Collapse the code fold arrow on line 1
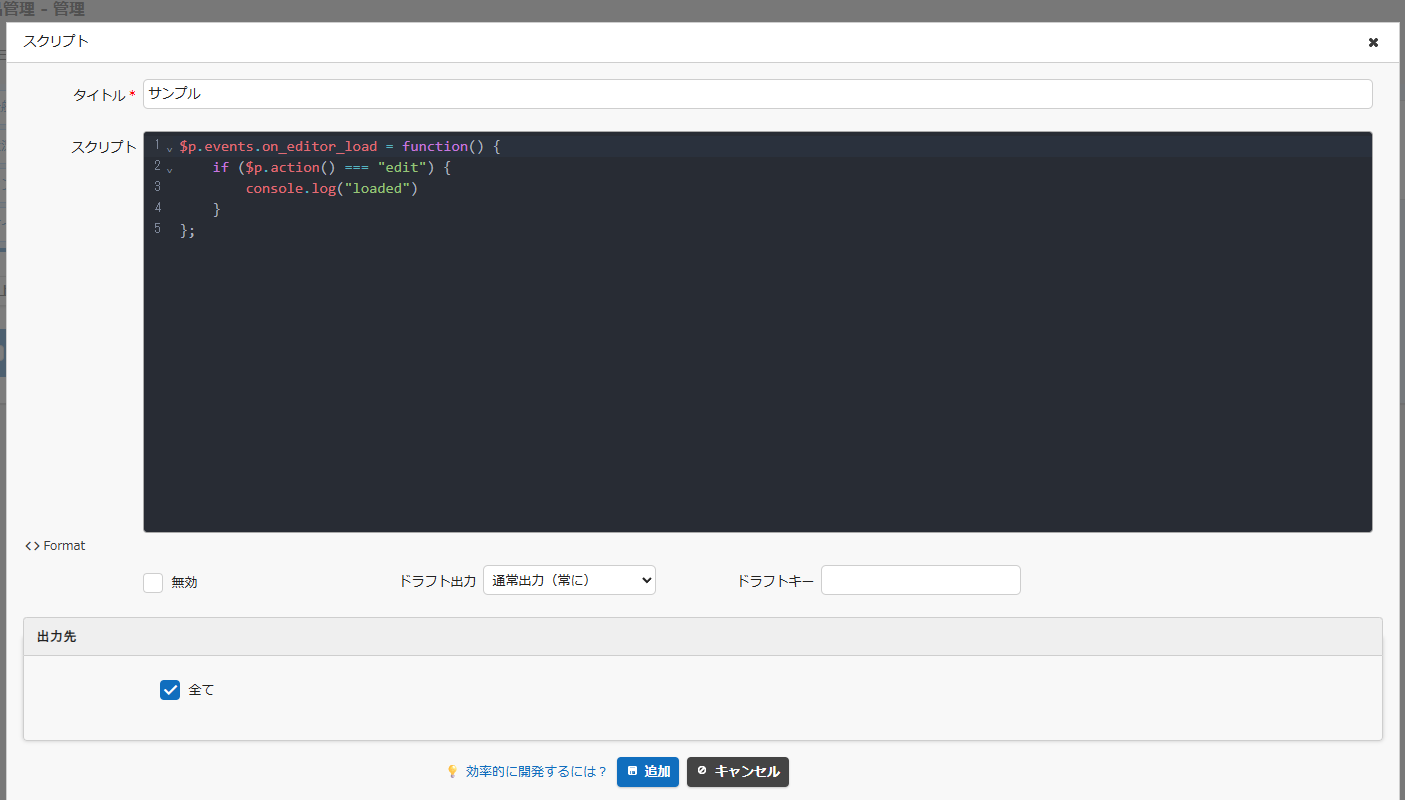Screen dimensions: 1405x800 [x=170, y=148]
